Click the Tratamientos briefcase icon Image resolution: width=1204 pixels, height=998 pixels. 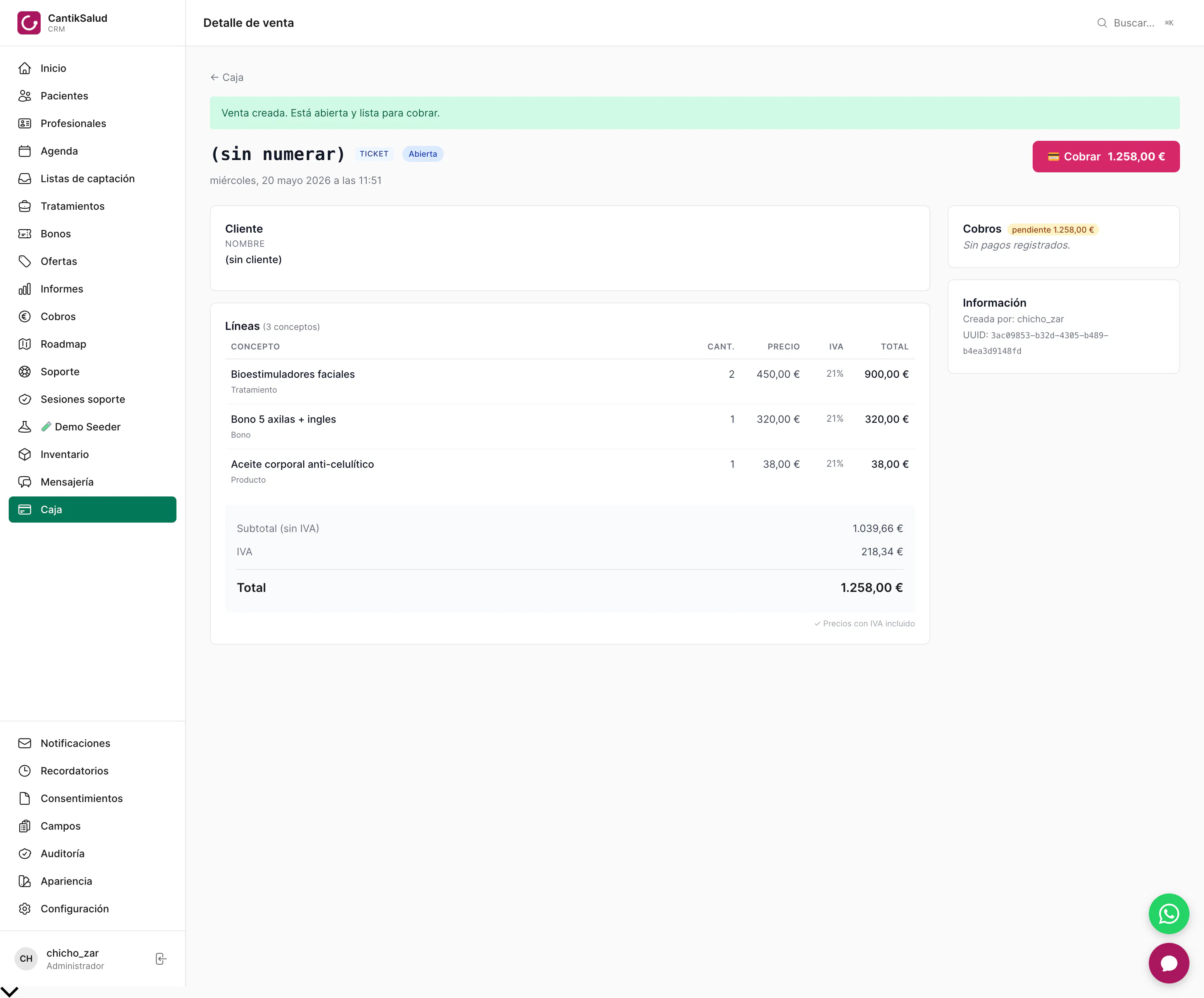(x=25, y=206)
